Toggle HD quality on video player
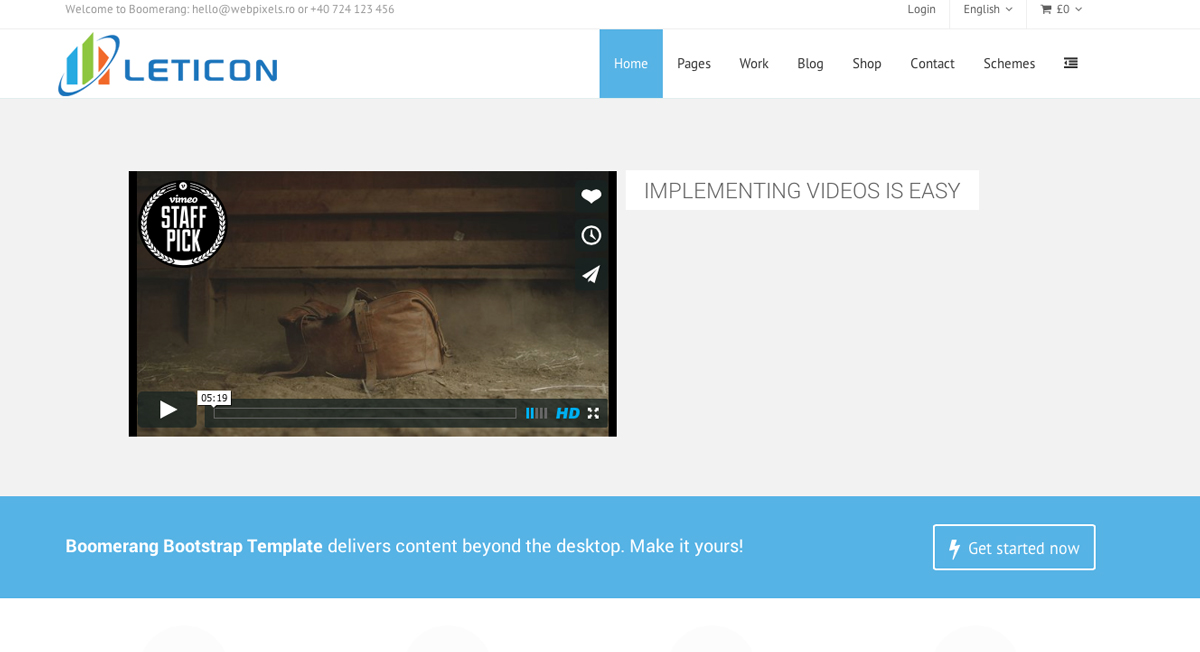The width and height of the screenshot is (1200, 652). click(567, 413)
